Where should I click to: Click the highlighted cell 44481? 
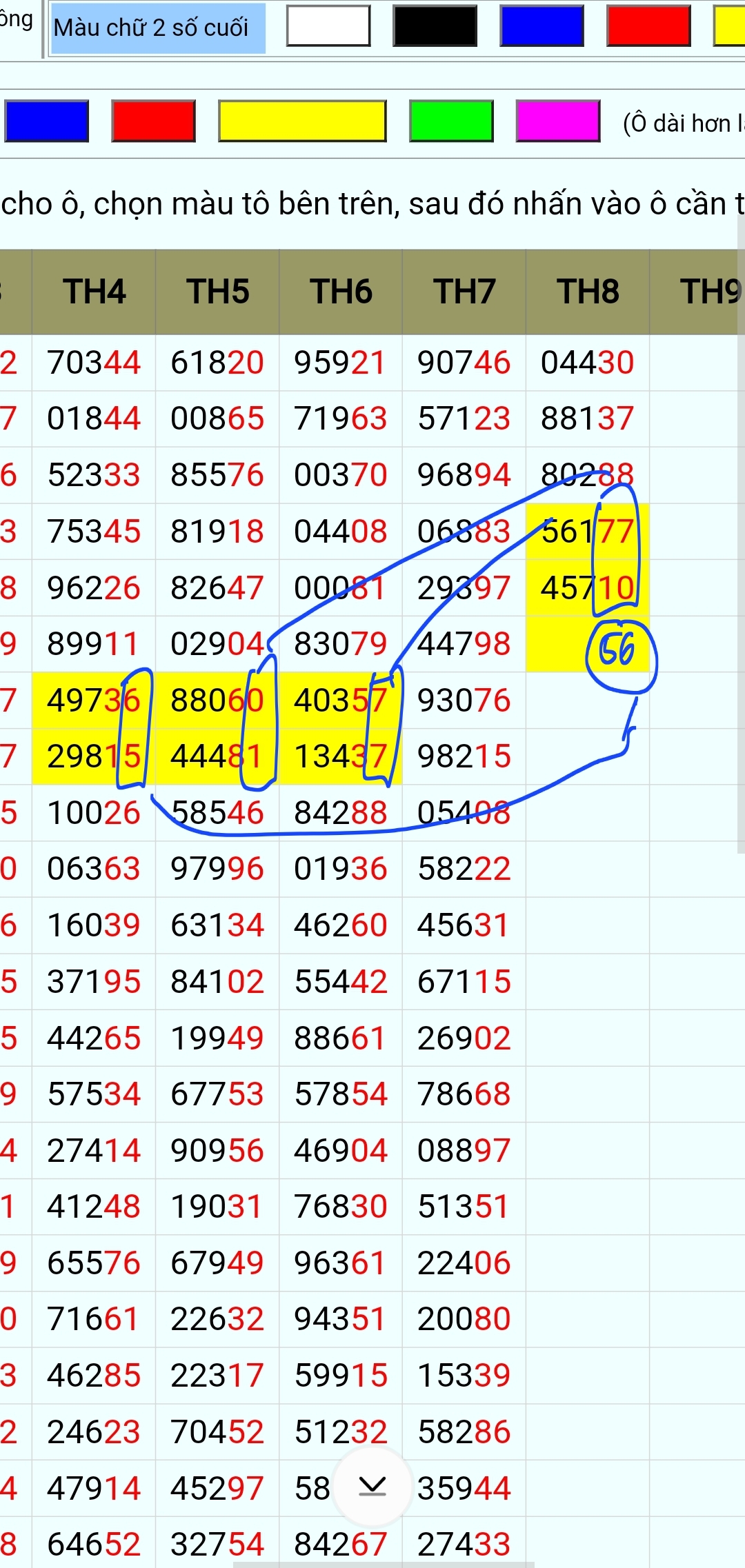click(x=217, y=756)
